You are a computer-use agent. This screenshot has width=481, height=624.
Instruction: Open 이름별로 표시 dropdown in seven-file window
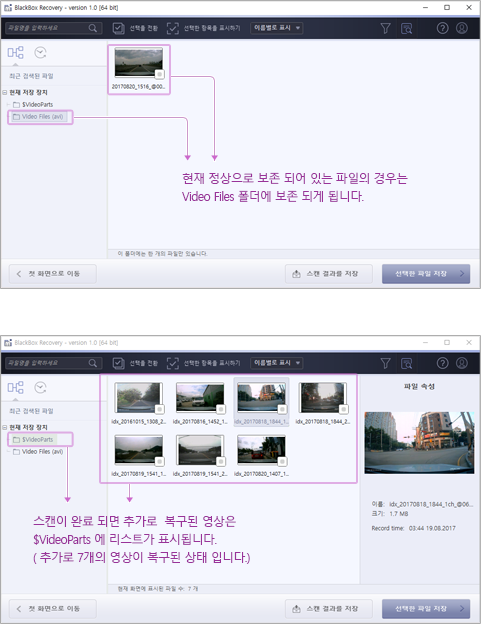coord(277,363)
